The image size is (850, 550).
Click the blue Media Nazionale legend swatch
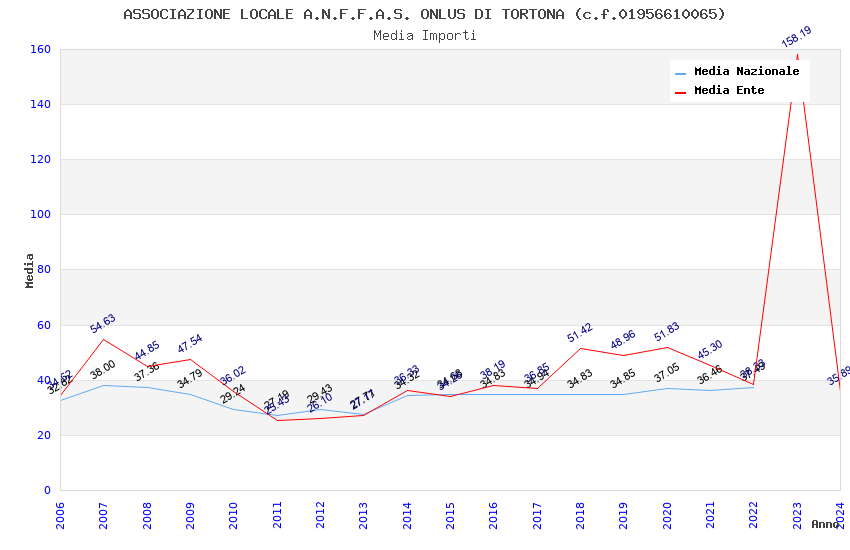pyautogui.click(x=680, y=73)
